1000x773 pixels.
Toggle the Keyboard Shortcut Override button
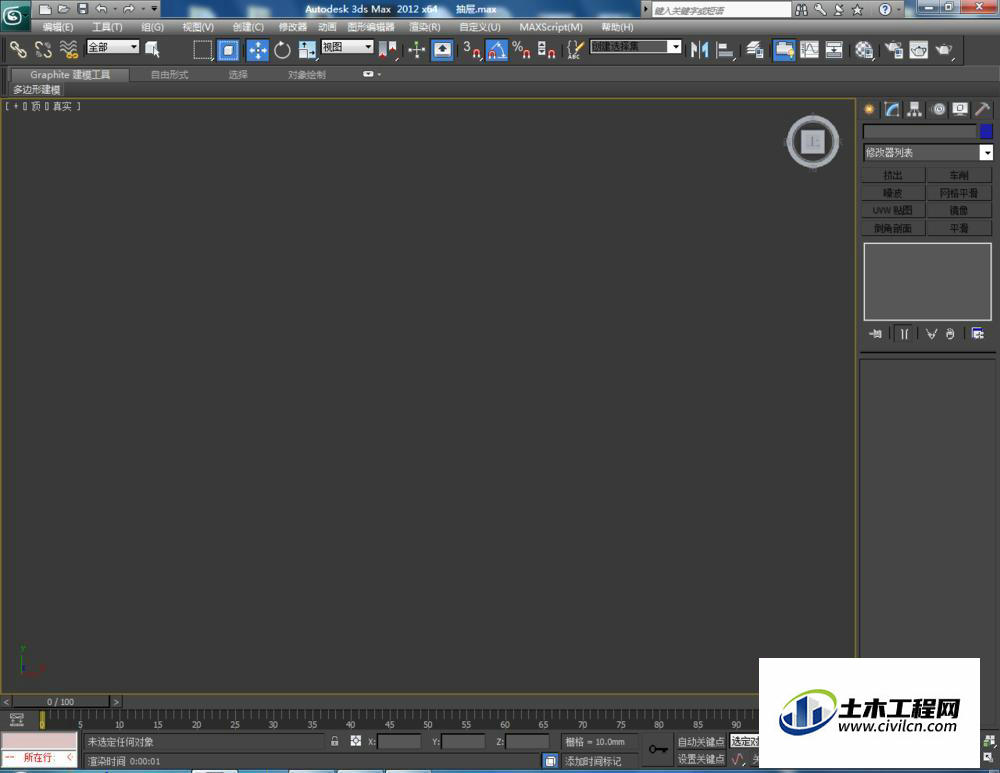[x=442, y=50]
